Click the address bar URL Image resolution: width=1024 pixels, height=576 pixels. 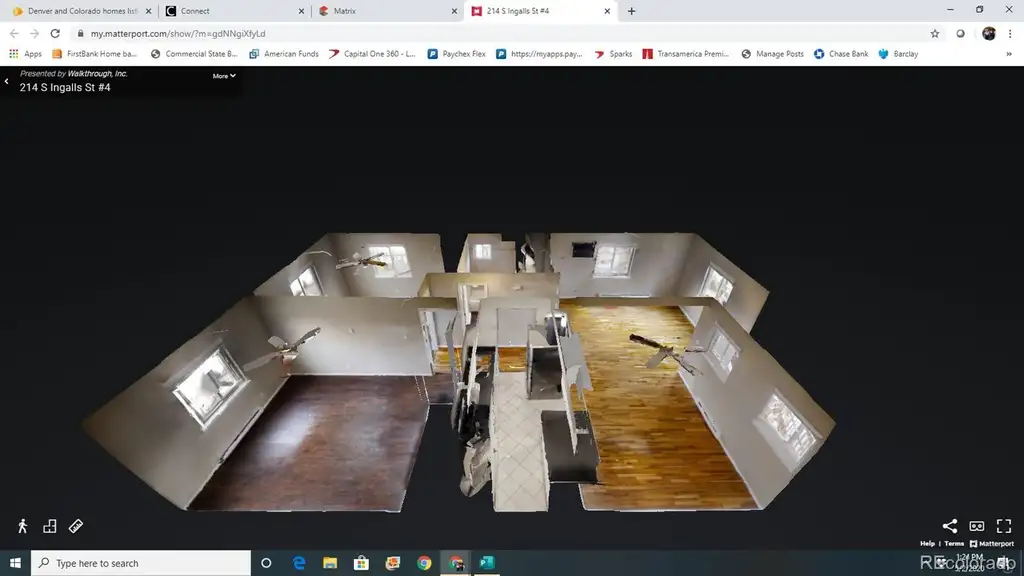point(178,33)
